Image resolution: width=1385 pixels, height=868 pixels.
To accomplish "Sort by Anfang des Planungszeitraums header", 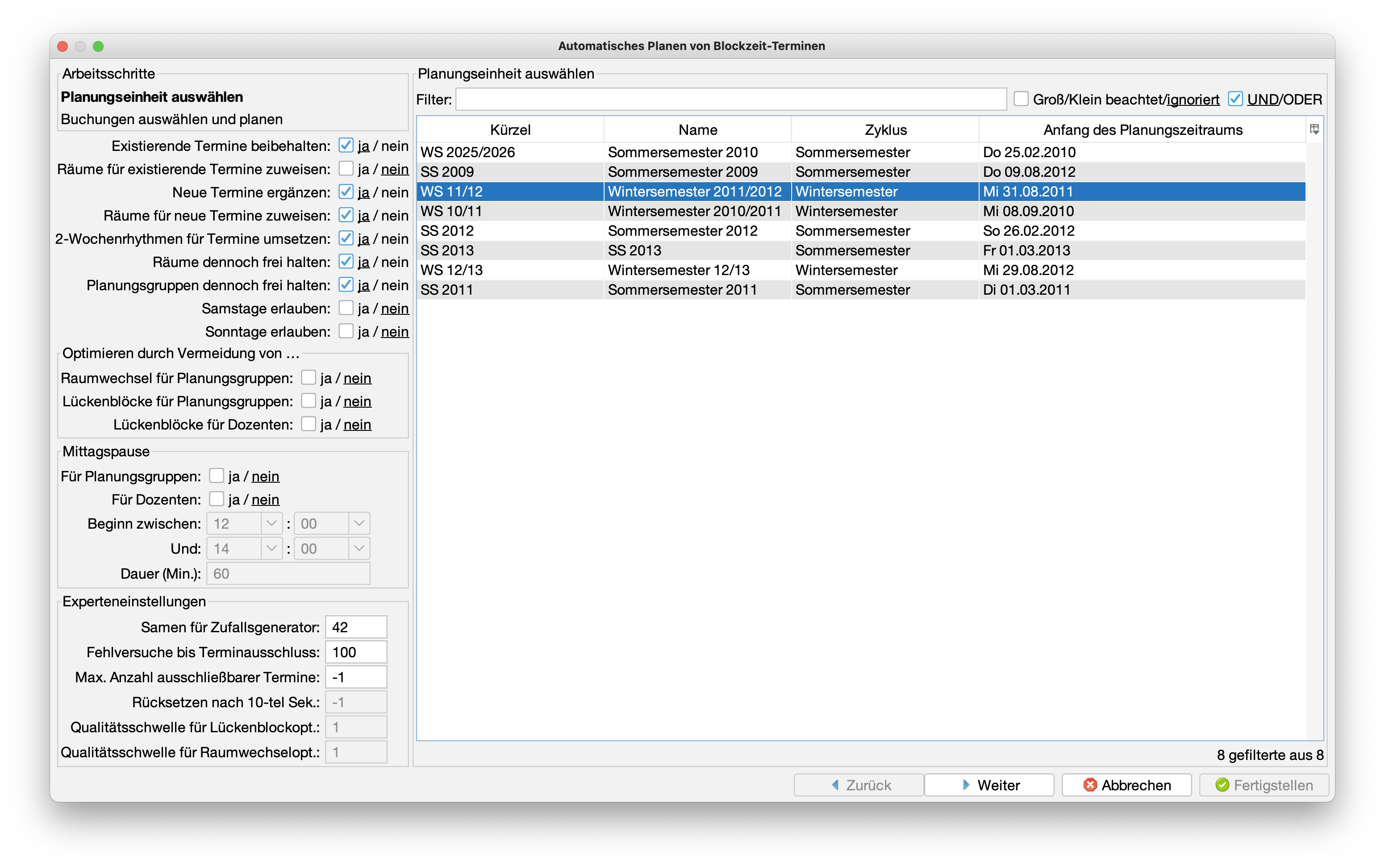I will coord(1142,130).
